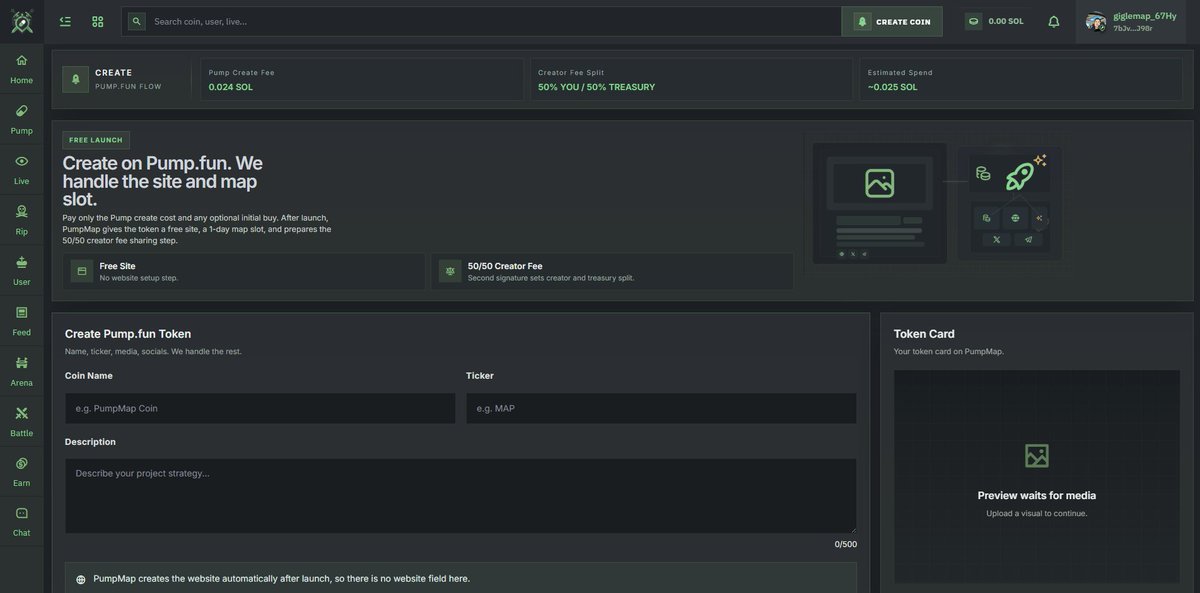The width and height of the screenshot is (1200, 593).
Task: Click the globe icon in website notice
Action: coord(81,579)
